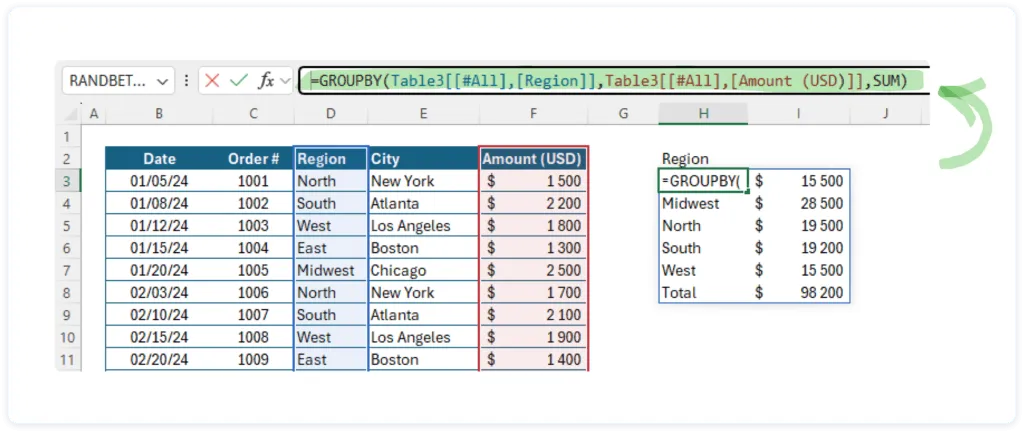
Task: Click the three-dot Name Box resize handle
Action: [187, 80]
